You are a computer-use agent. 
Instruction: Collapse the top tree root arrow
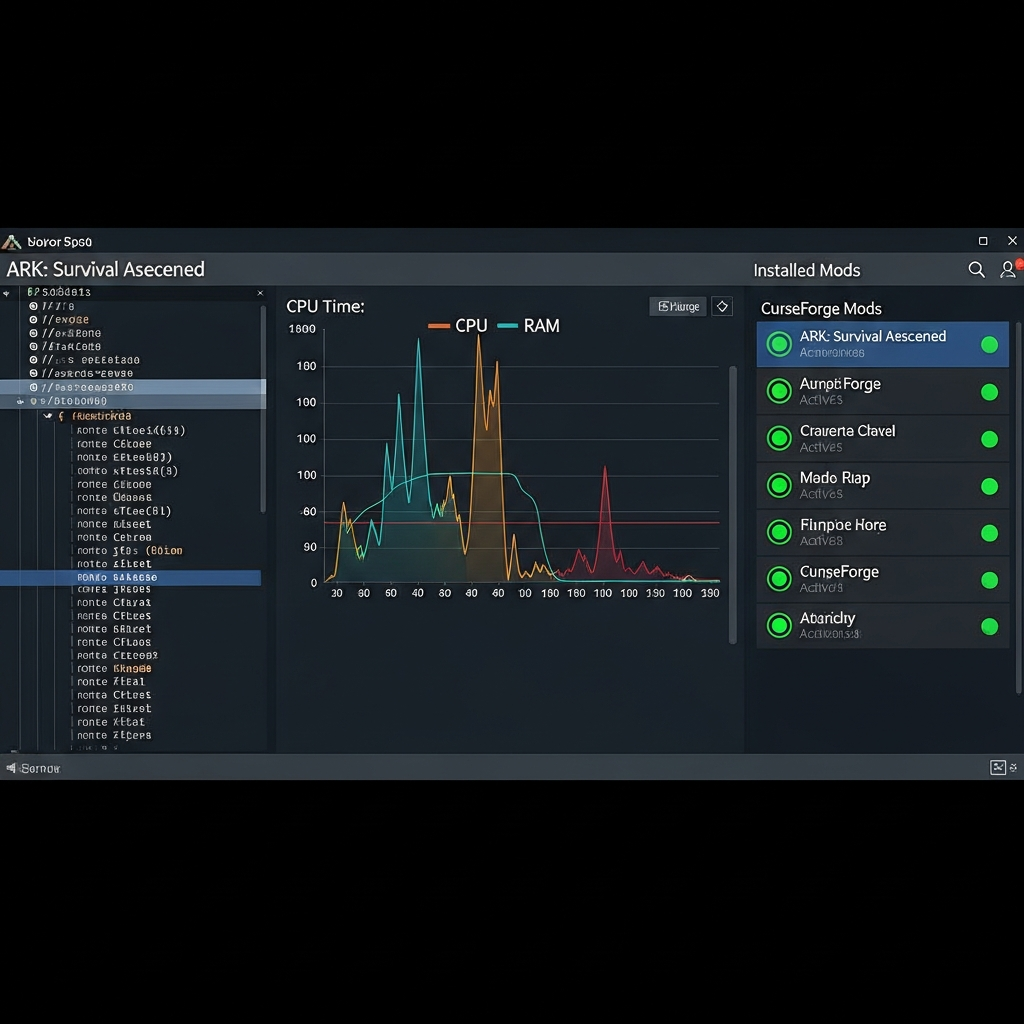7,293
